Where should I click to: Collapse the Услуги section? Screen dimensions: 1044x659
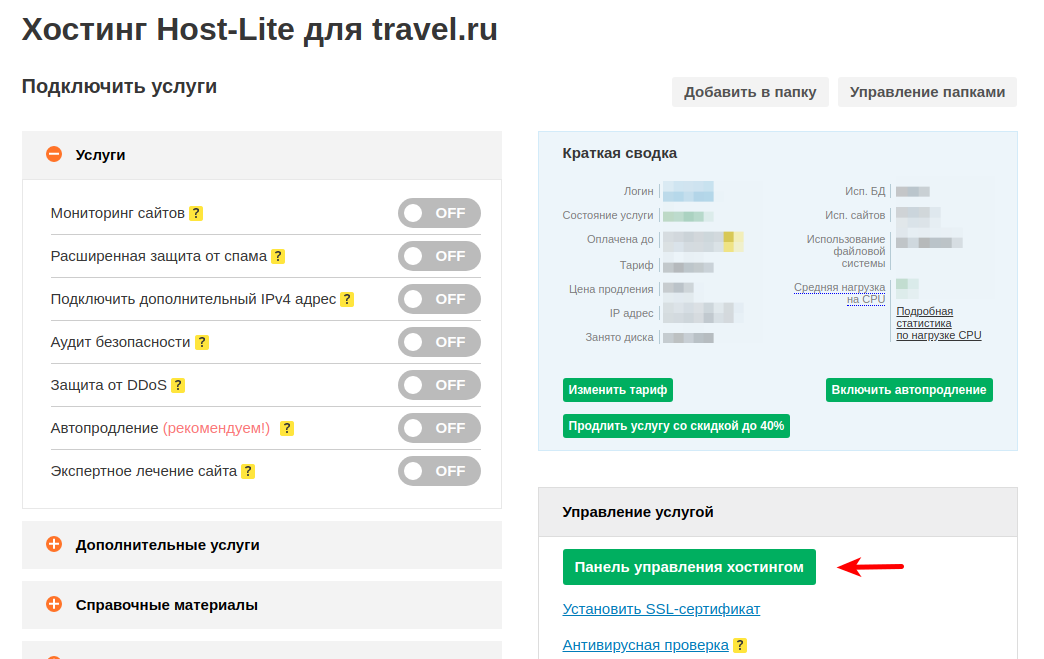(54, 155)
